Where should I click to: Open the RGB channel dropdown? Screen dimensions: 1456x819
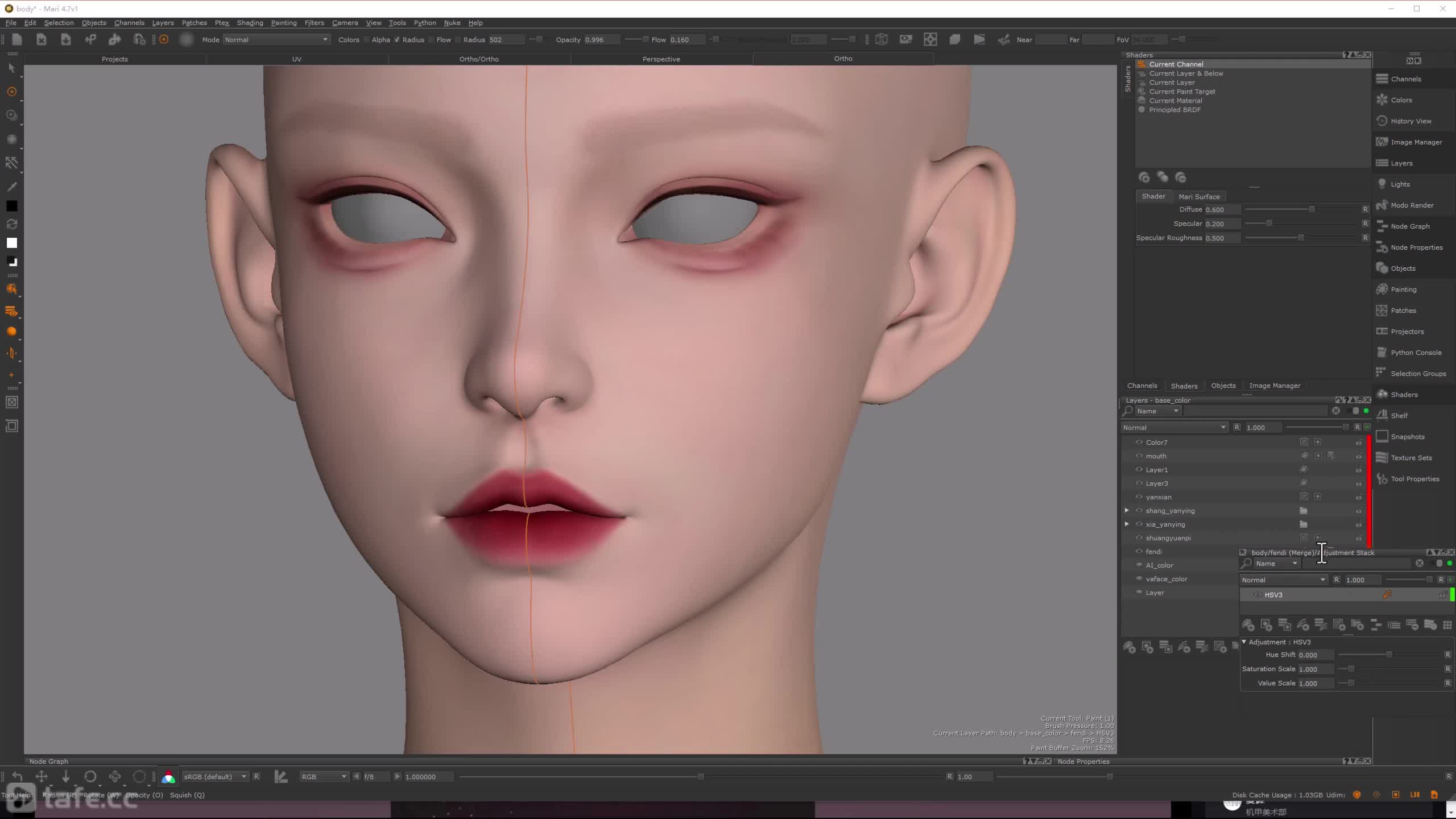(x=324, y=776)
